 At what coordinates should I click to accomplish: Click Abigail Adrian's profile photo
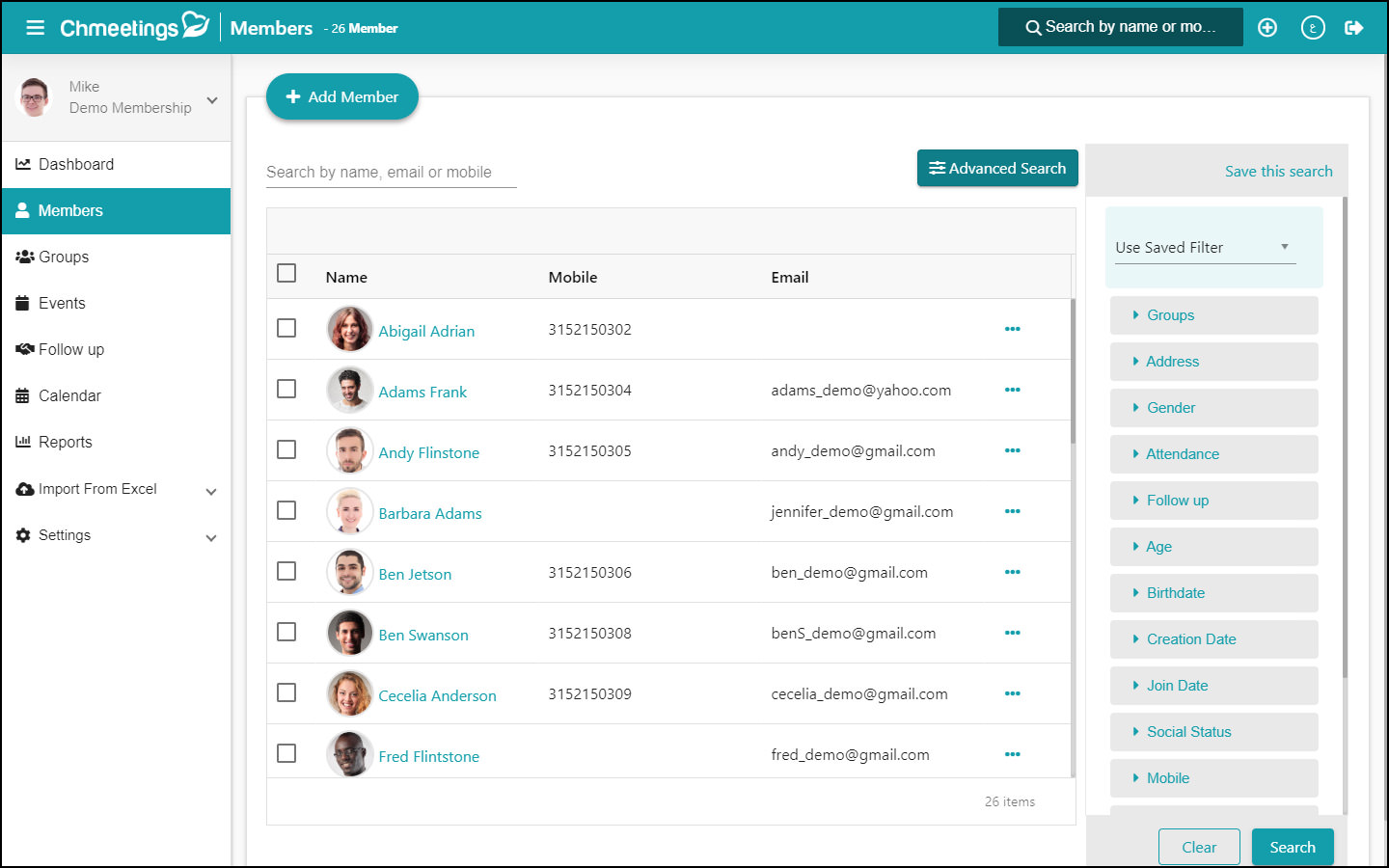(350, 329)
